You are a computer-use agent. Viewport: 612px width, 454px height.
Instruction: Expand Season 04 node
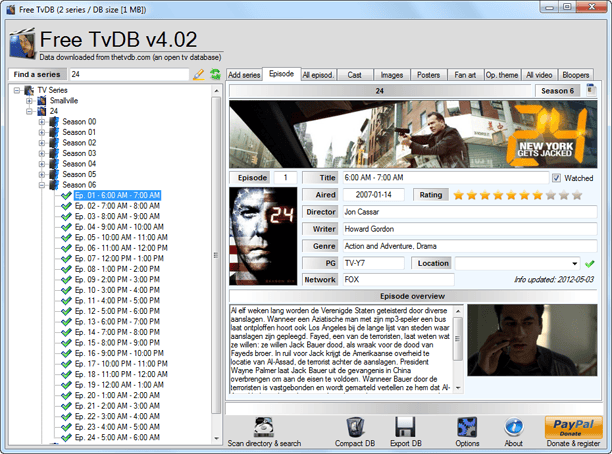point(42,164)
